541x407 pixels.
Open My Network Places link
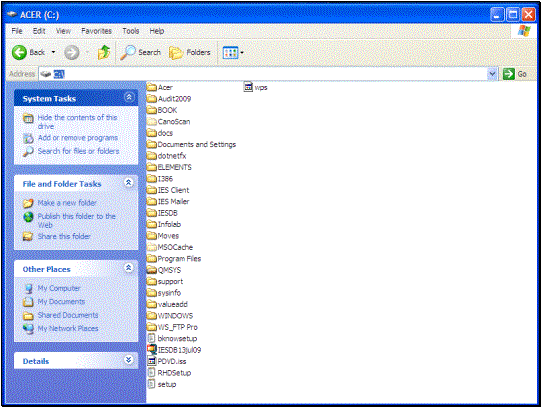(x=68, y=328)
